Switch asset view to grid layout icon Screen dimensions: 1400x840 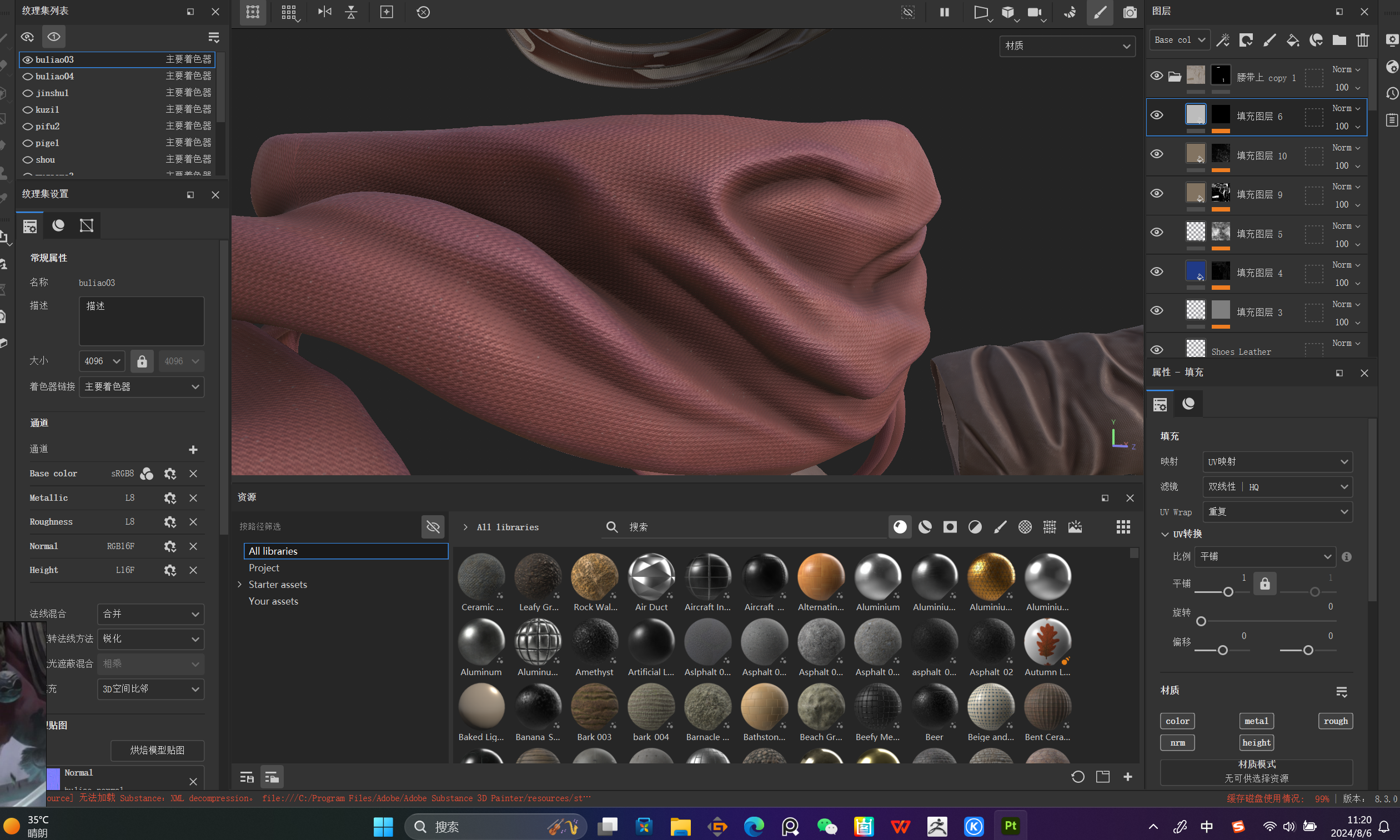tap(1123, 527)
